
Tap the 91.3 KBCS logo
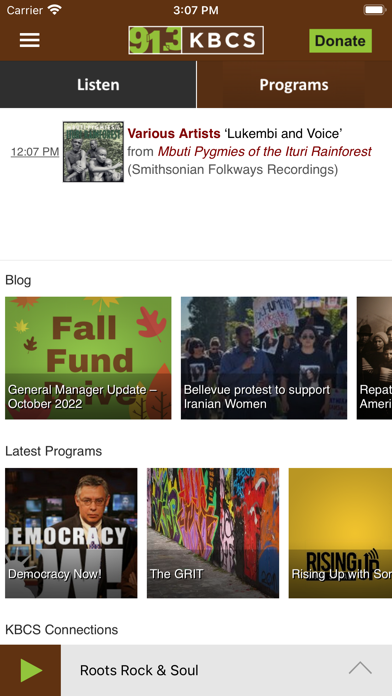click(196, 40)
